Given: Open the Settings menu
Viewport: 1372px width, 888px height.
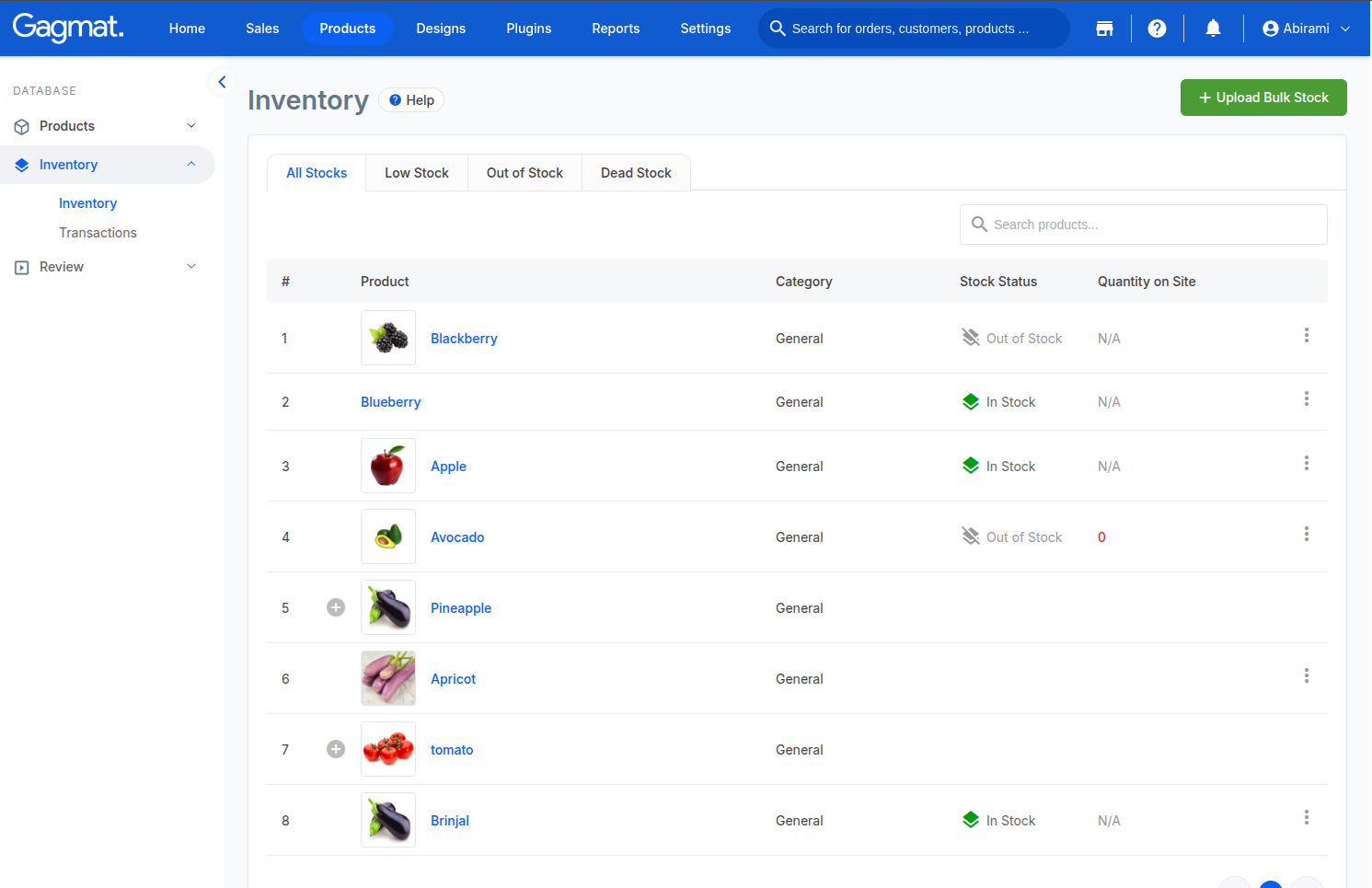Looking at the screenshot, I should 706,29.
